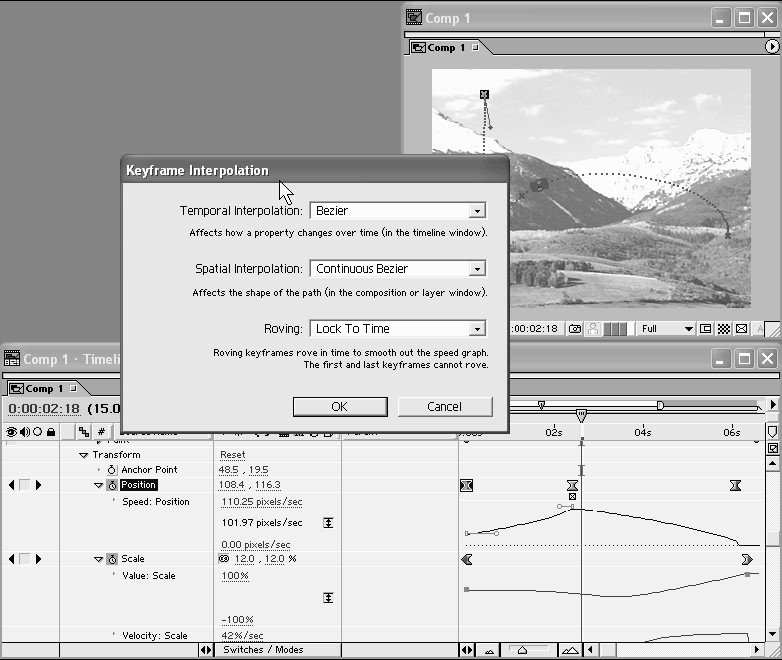Click Cancel in Keyframe Interpolation dialog
The height and width of the screenshot is (660, 782).
444,406
